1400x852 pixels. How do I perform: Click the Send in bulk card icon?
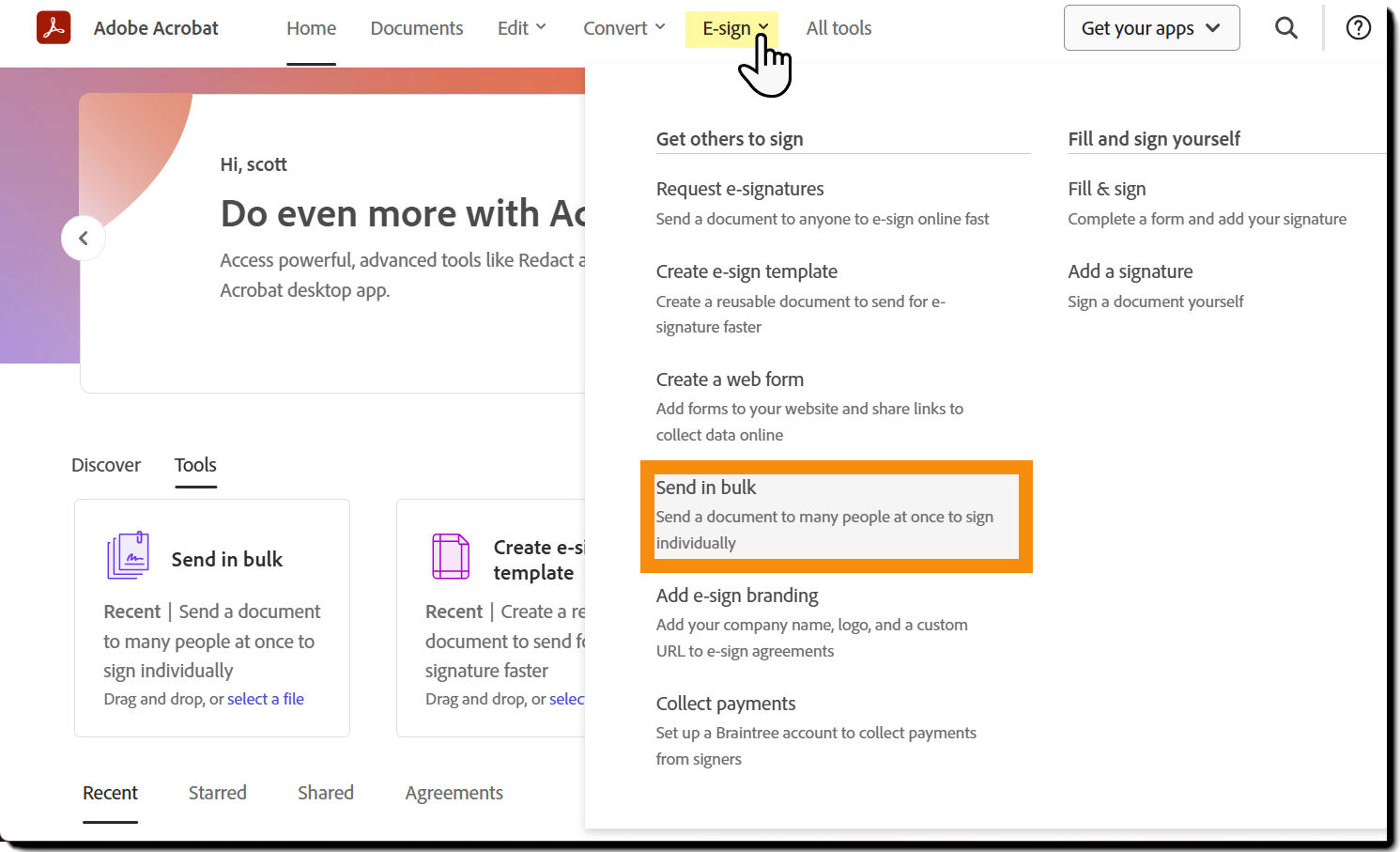coord(129,555)
